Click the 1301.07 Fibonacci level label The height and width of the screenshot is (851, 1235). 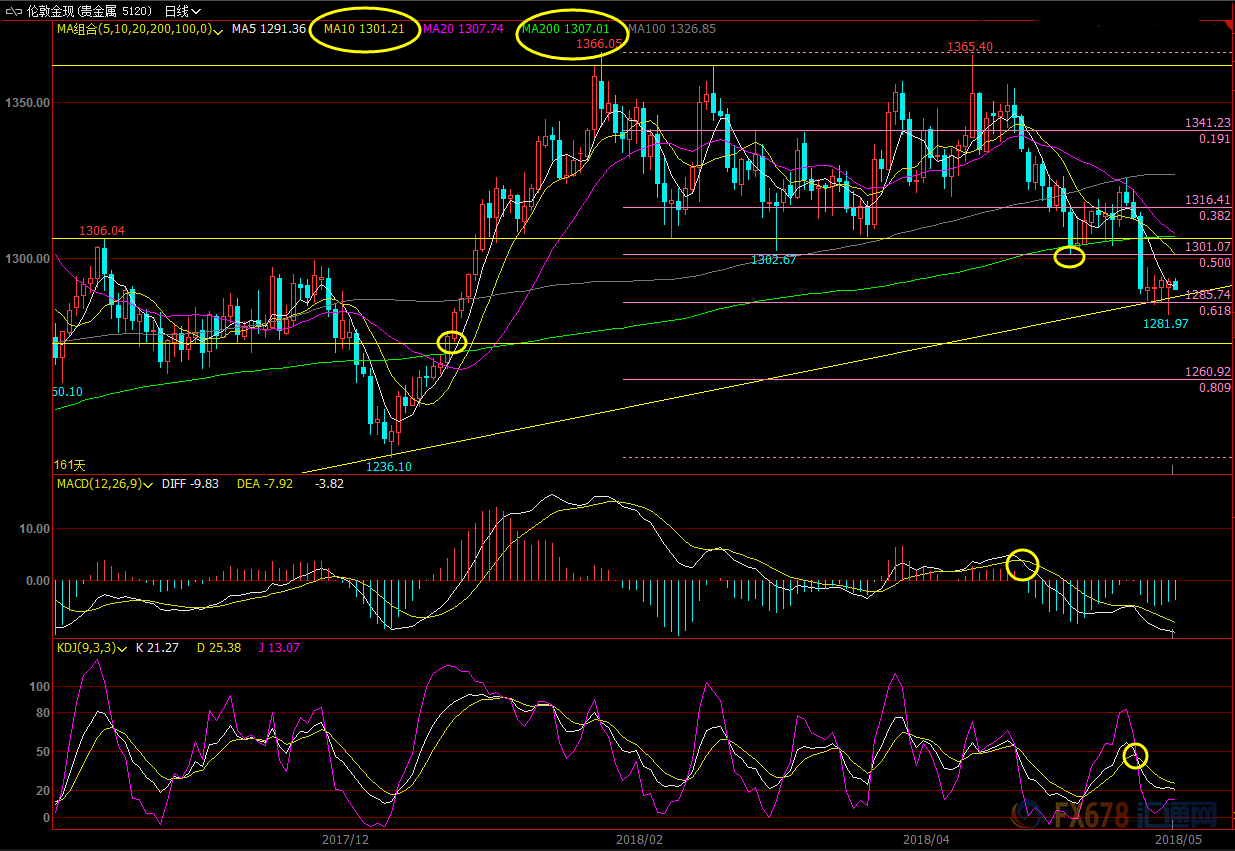pyautogui.click(x=1208, y=247)
